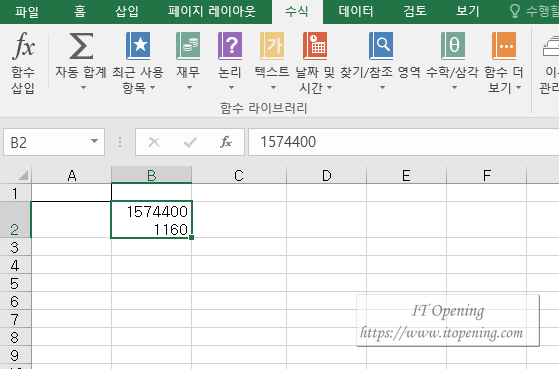Screen dimensions: 559x369
Task: Expand the 수학/삼각 dropdown arrow
Action: coord(454,87)
